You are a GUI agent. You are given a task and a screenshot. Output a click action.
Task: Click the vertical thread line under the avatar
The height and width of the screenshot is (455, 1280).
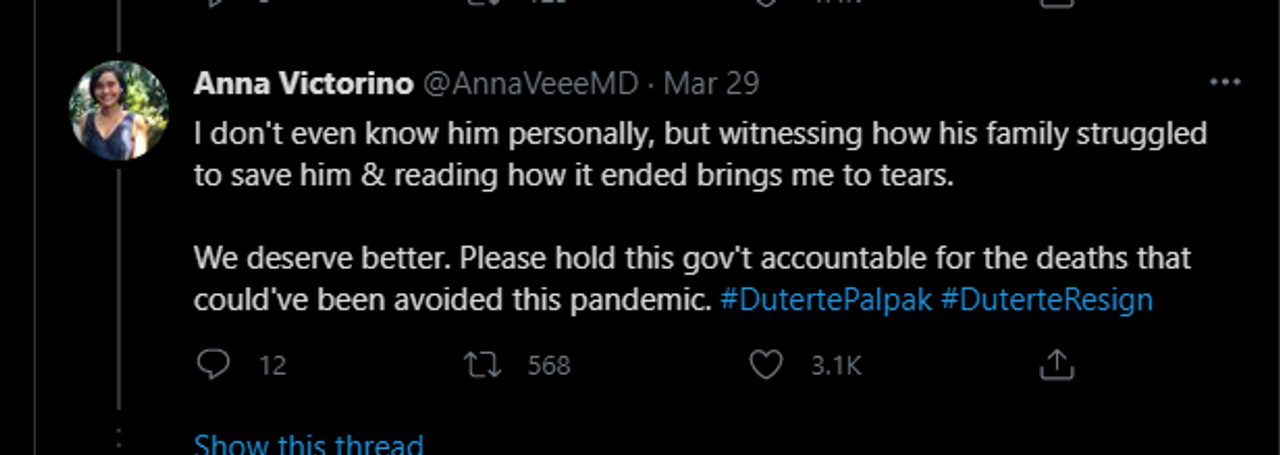tap(119, 290)
